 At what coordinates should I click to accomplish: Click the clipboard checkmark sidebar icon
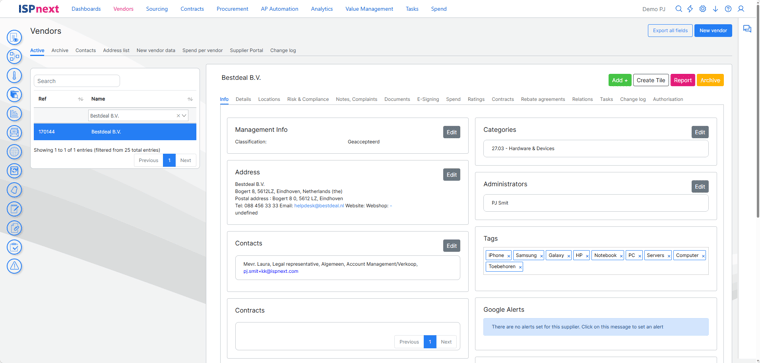point(15,247)
